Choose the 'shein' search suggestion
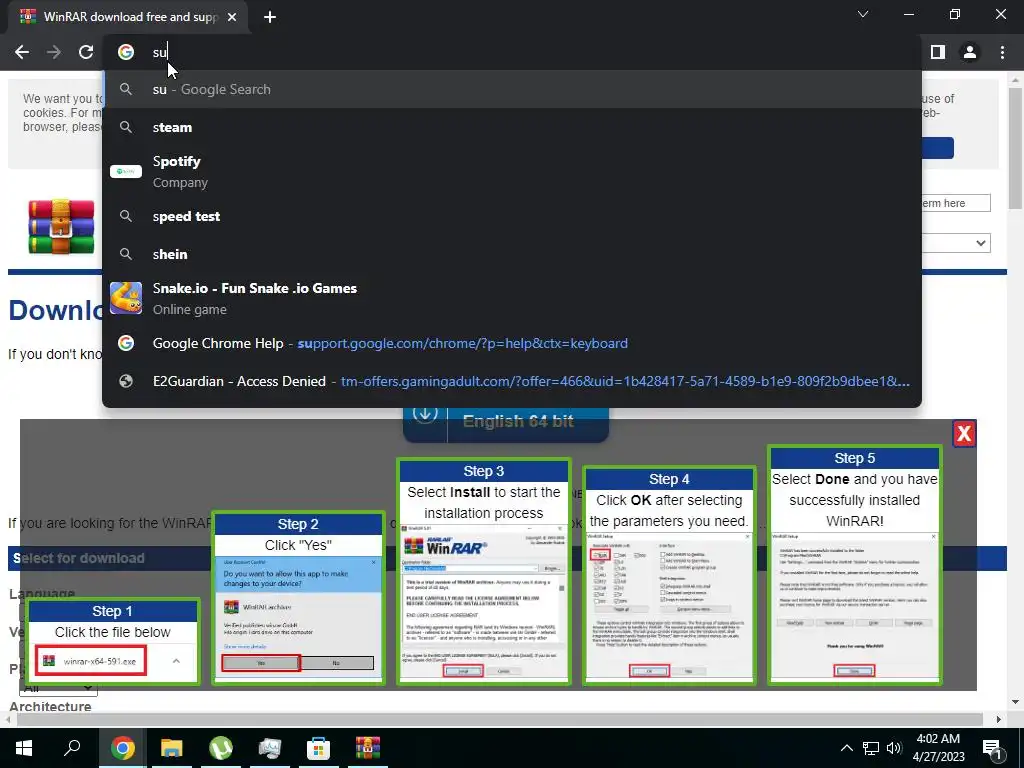The width and height of the screenshot is (1024, 768). [x=512, y=254]
